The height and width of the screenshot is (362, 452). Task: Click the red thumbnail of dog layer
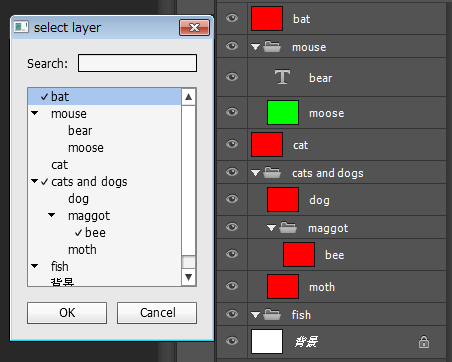pos(283,199)
